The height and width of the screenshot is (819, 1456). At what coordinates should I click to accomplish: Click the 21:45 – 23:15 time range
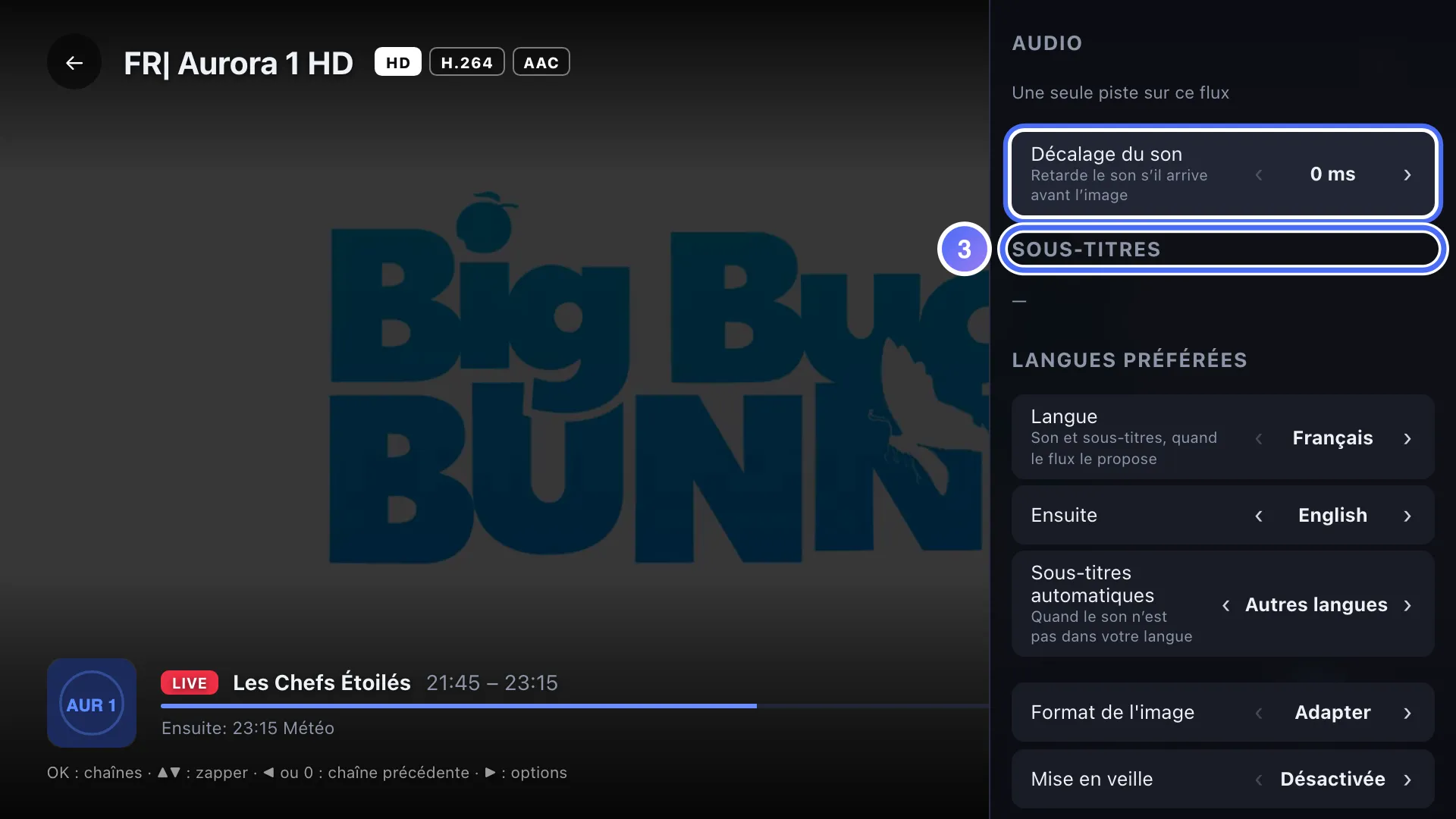point(492,682)
